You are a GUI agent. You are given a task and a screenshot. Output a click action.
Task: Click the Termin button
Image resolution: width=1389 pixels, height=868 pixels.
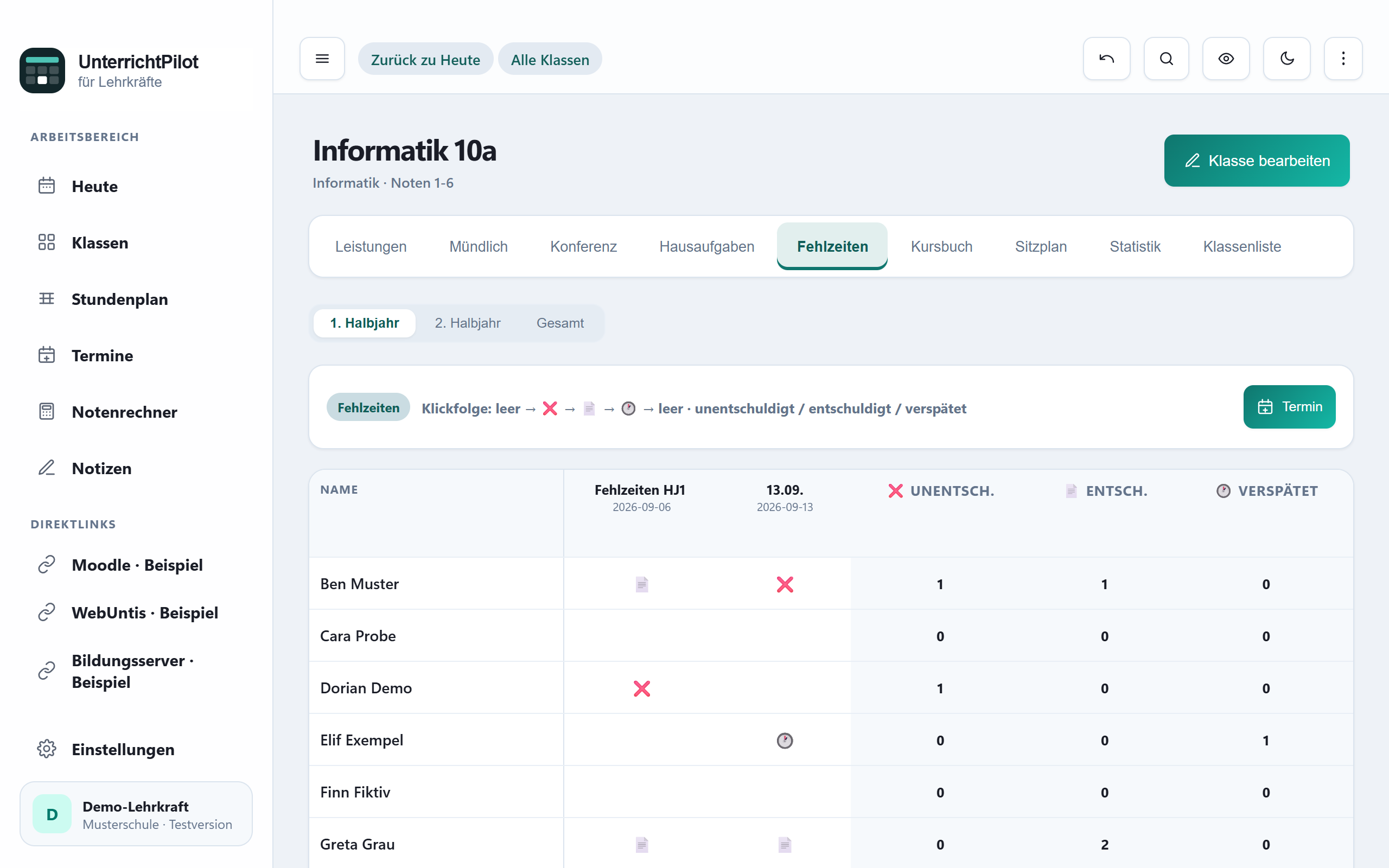point(1289,406)
